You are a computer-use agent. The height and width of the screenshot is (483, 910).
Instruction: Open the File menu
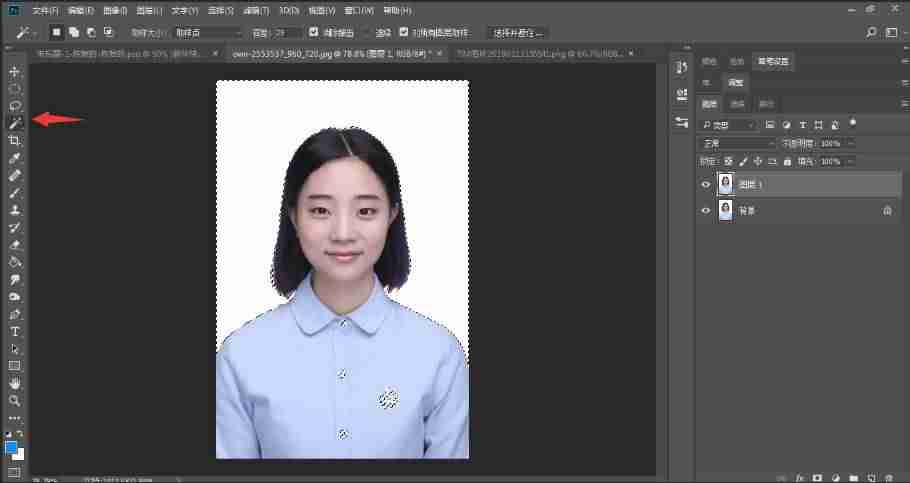[x=45, y=10]
